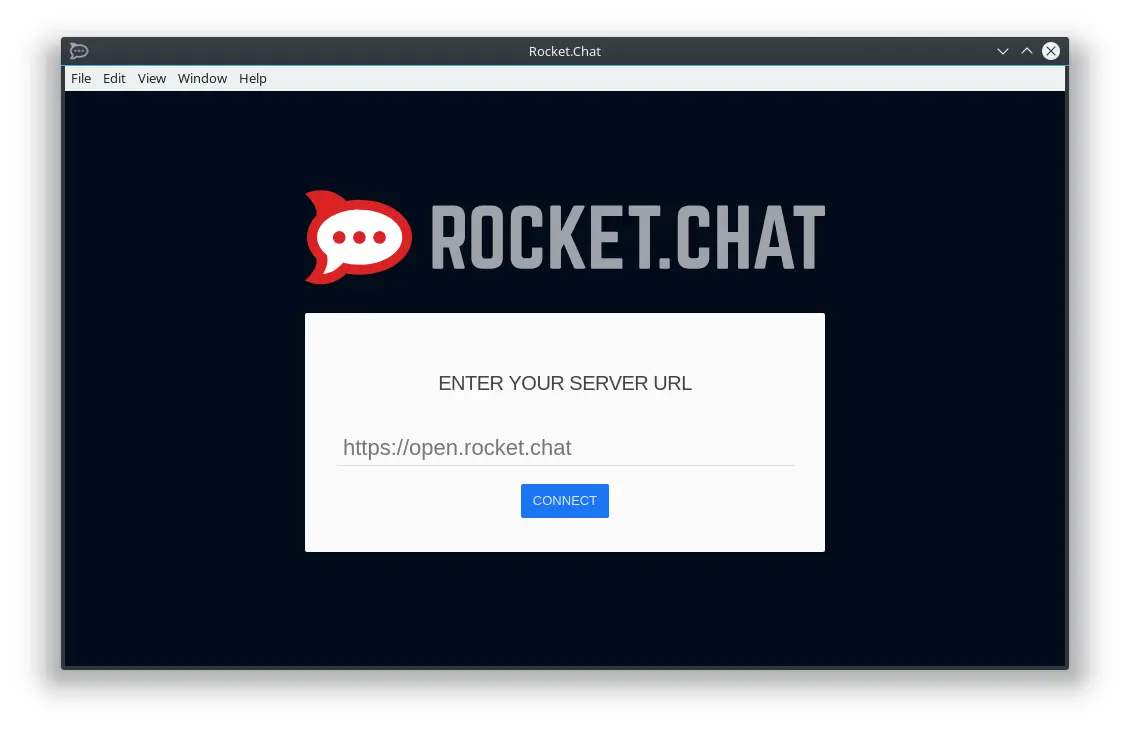Open the File menu

(x=81, y=79)
